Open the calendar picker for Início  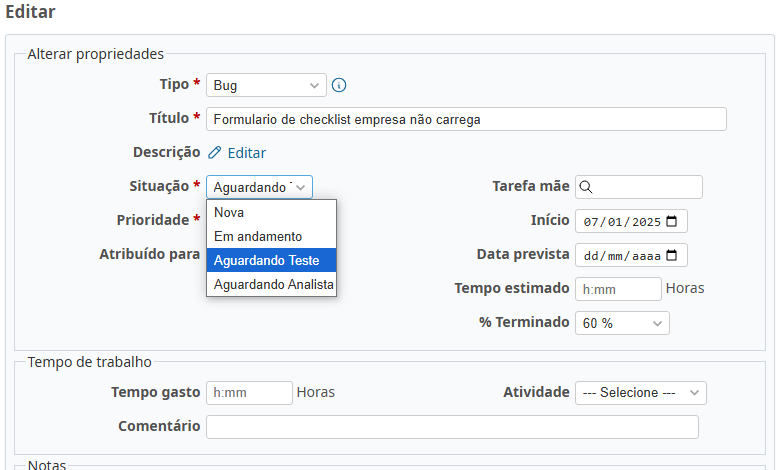(671, 221)
